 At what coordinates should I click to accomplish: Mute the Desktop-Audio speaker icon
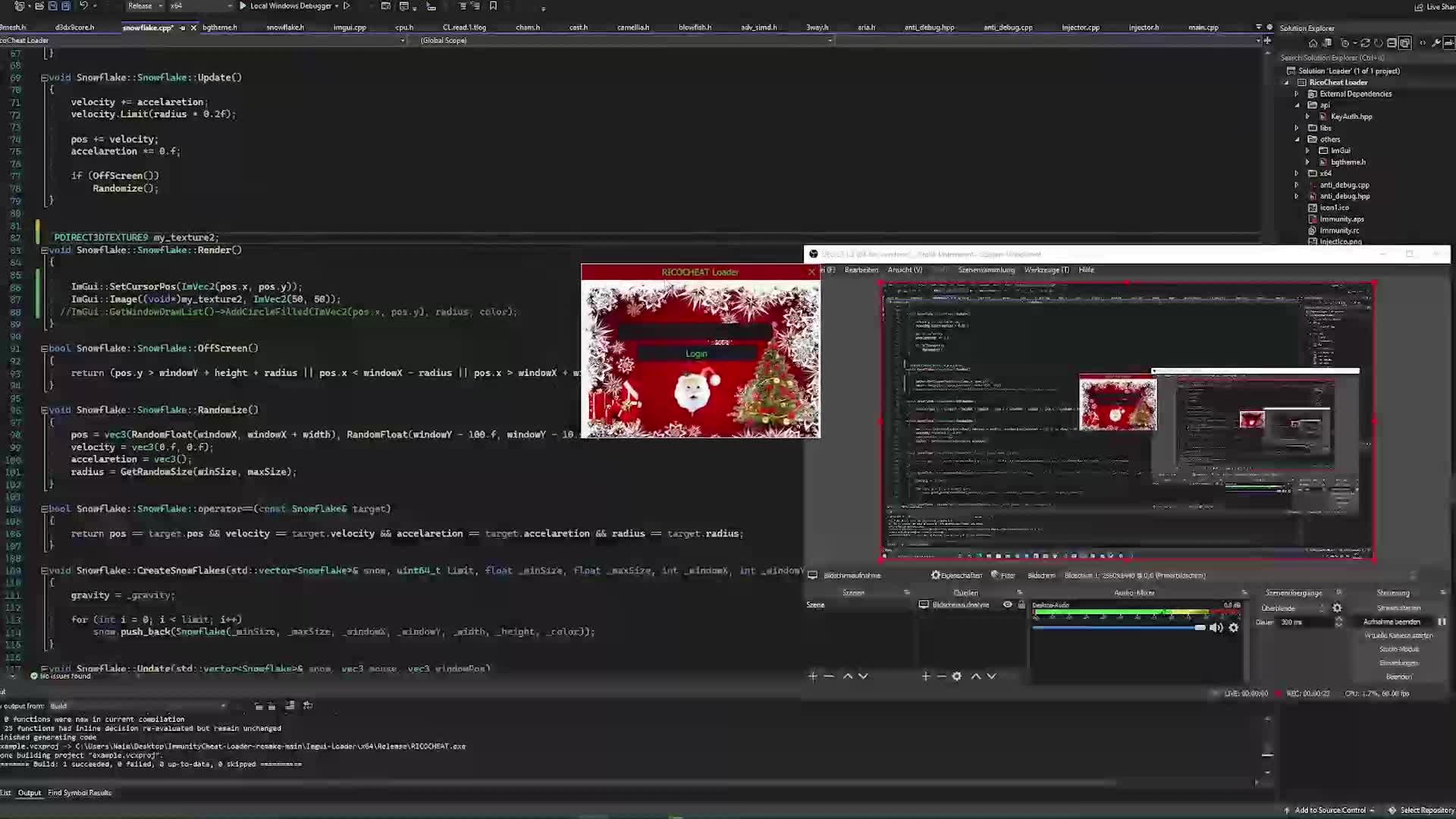tap(1216, 627)
